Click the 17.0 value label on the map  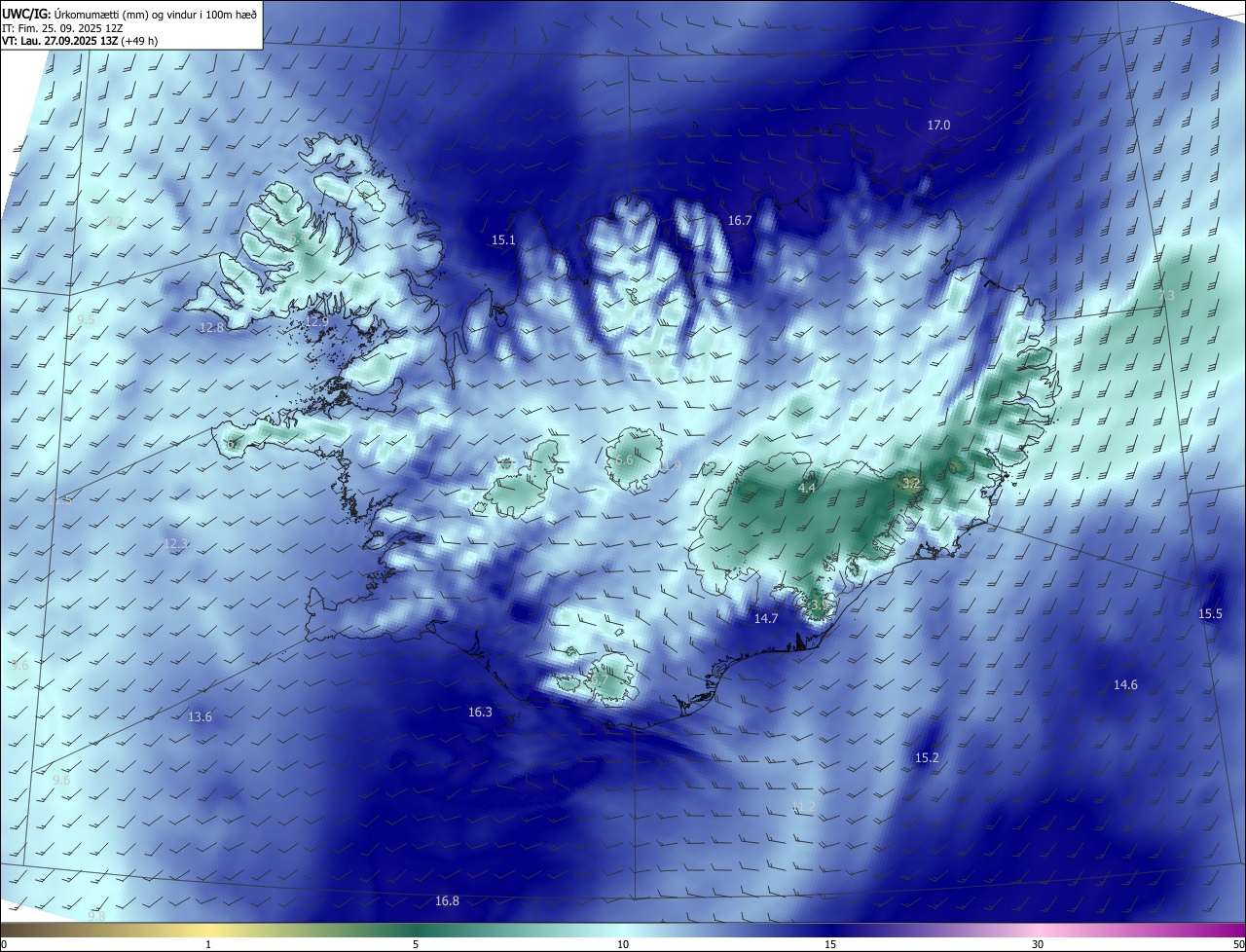click(938, 125)
